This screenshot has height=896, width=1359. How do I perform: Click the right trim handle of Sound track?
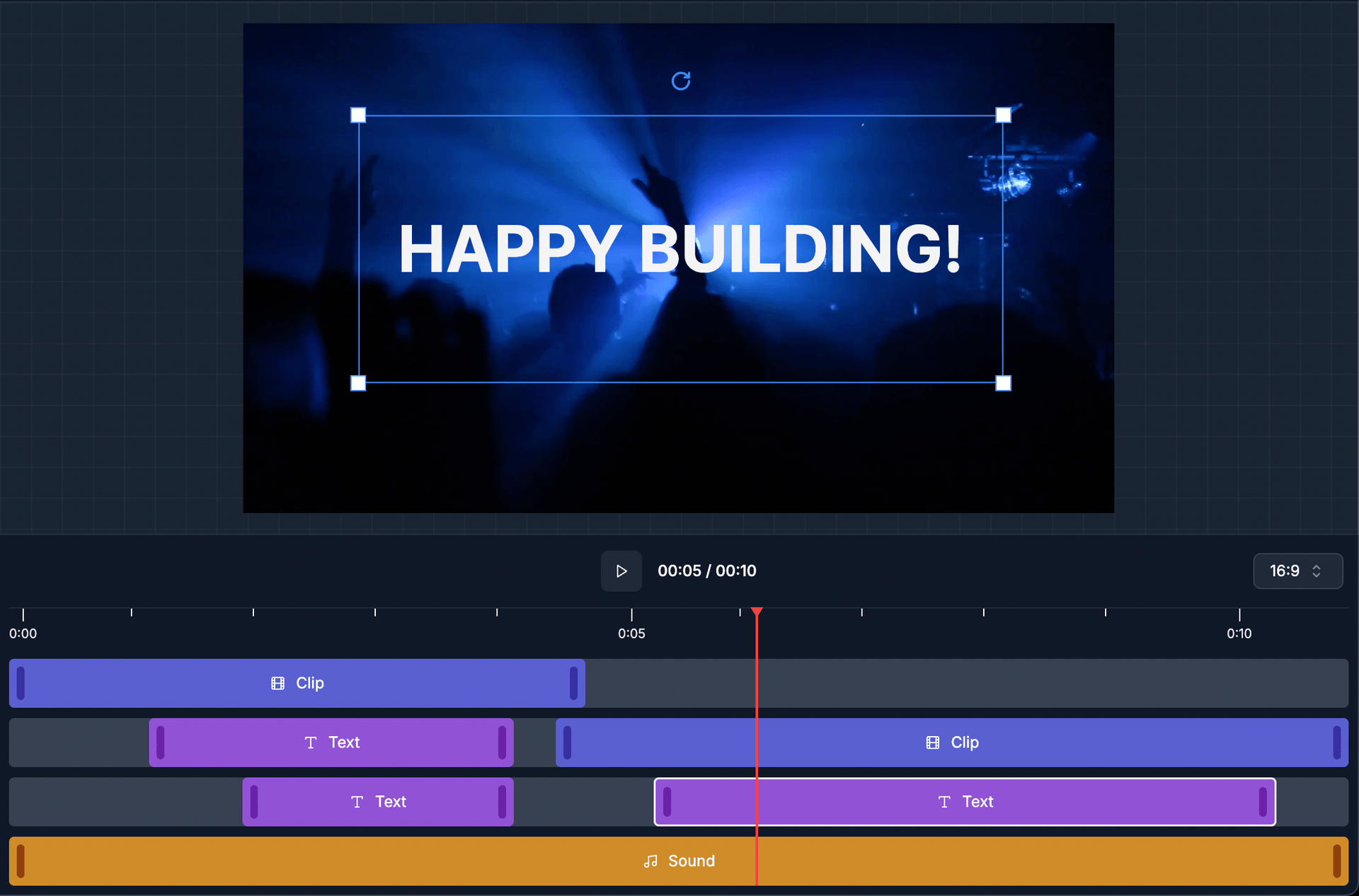[1336, 861]
